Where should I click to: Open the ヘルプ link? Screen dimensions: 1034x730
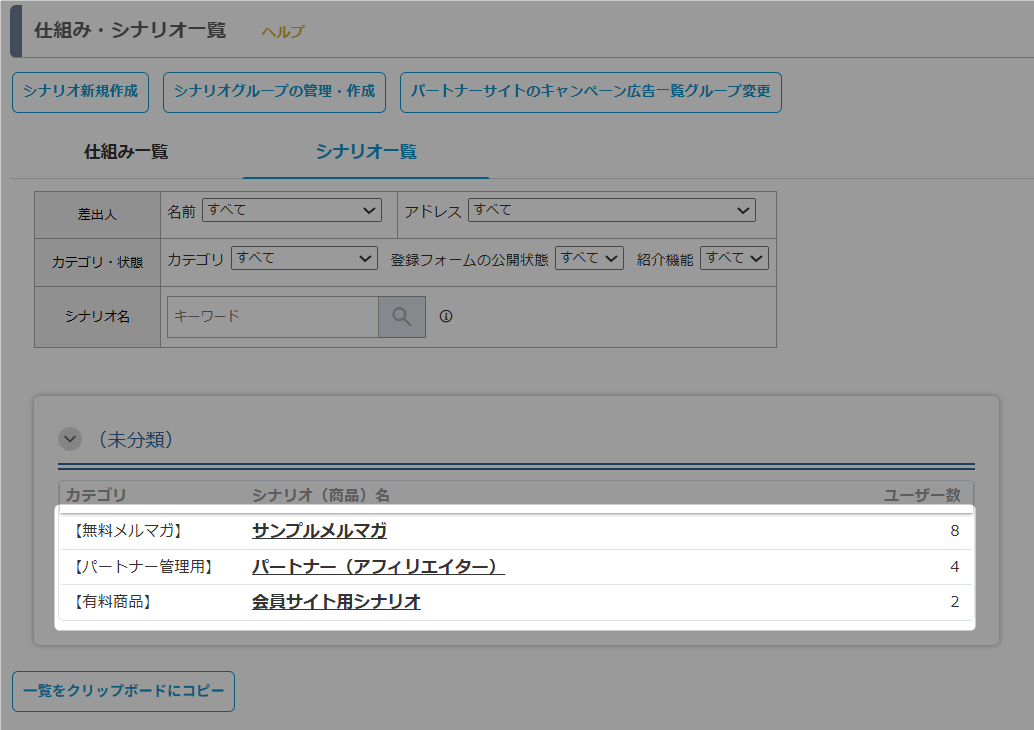point(283,32)
